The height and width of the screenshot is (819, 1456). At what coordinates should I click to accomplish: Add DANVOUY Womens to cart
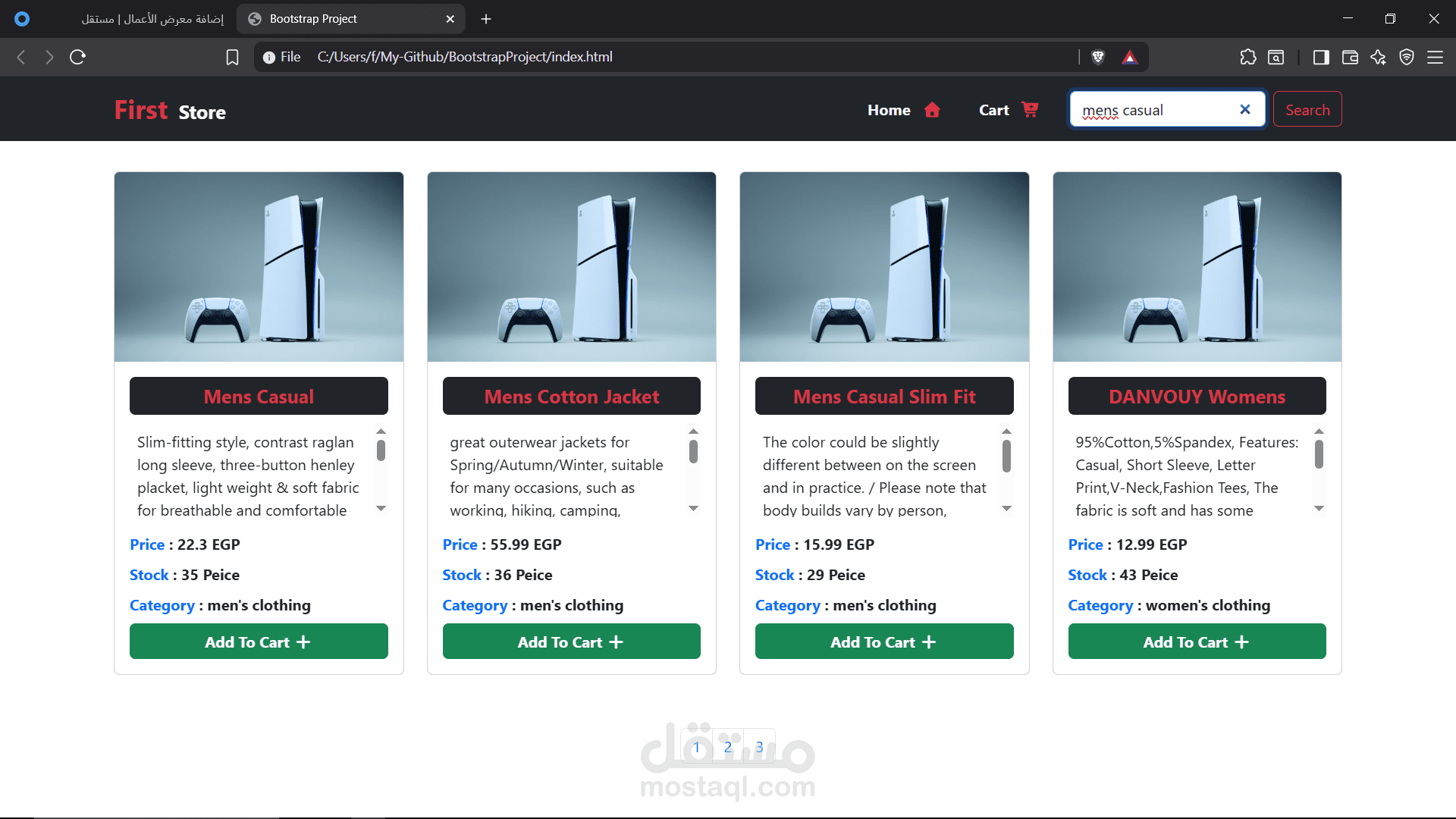tap(1197, 642)
